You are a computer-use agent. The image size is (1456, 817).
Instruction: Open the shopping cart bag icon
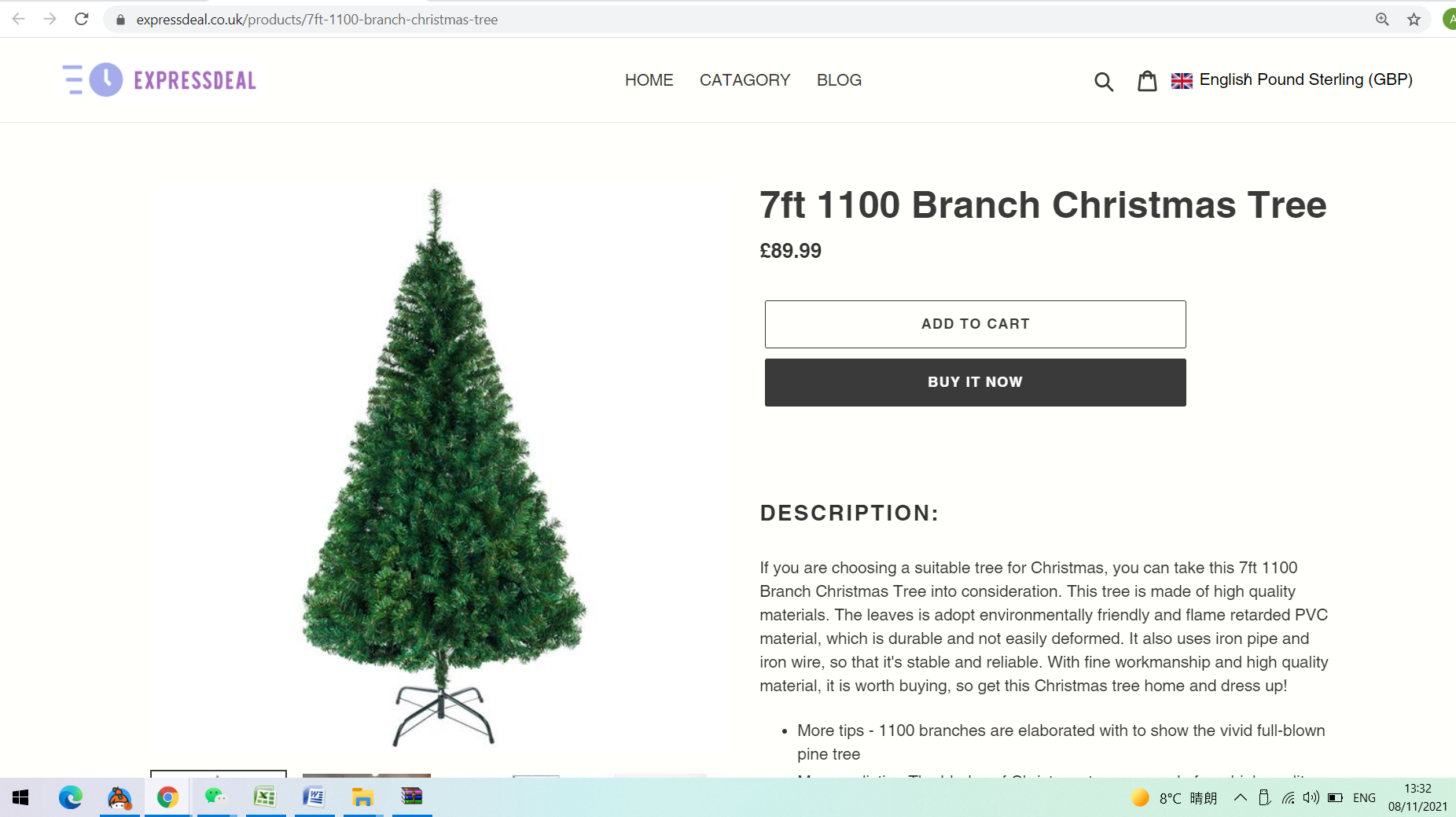click(x=1147, y=80)
